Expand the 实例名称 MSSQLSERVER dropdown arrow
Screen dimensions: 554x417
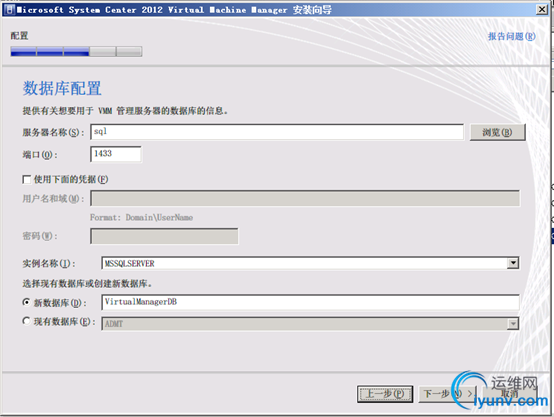point(513,263)
